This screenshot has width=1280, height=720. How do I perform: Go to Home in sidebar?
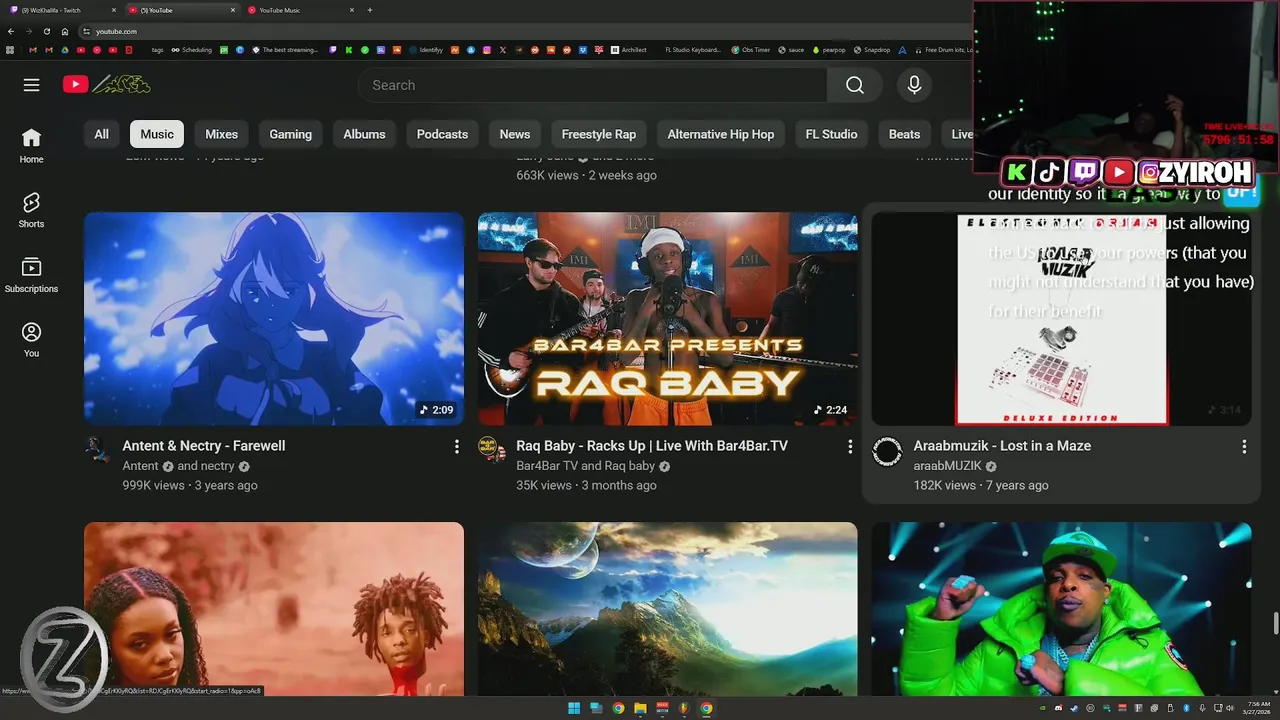point(31,145)
